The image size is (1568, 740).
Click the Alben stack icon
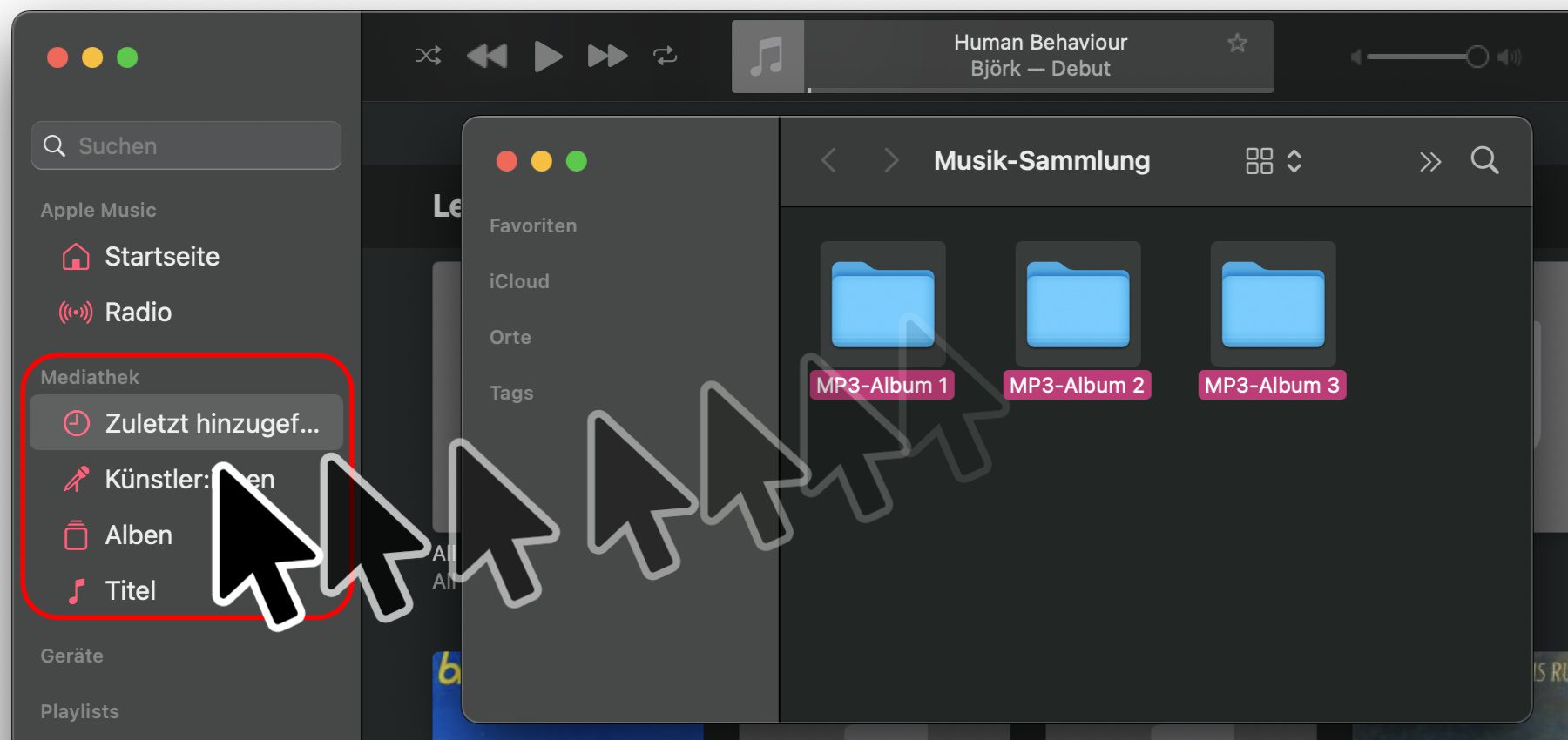76,535
